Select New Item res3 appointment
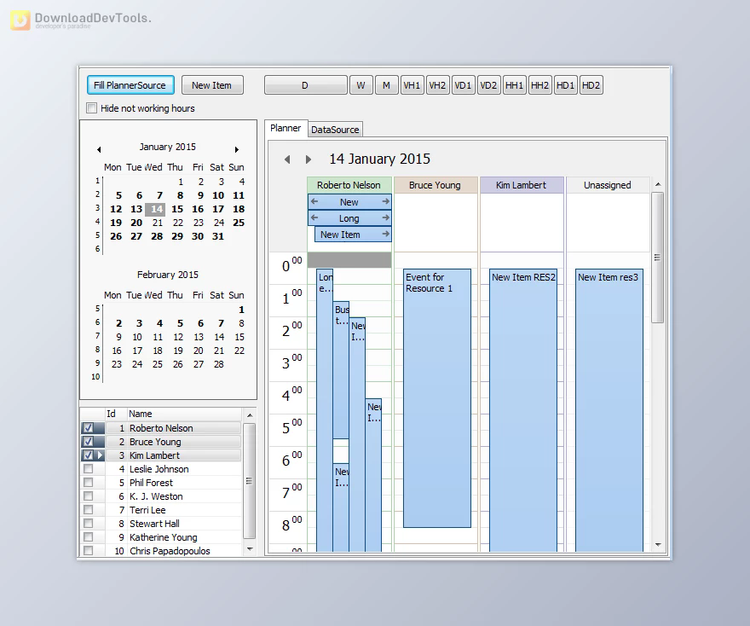Image resolution: width=750 pixels, height=626 pixels. click(x=609, y=410)
